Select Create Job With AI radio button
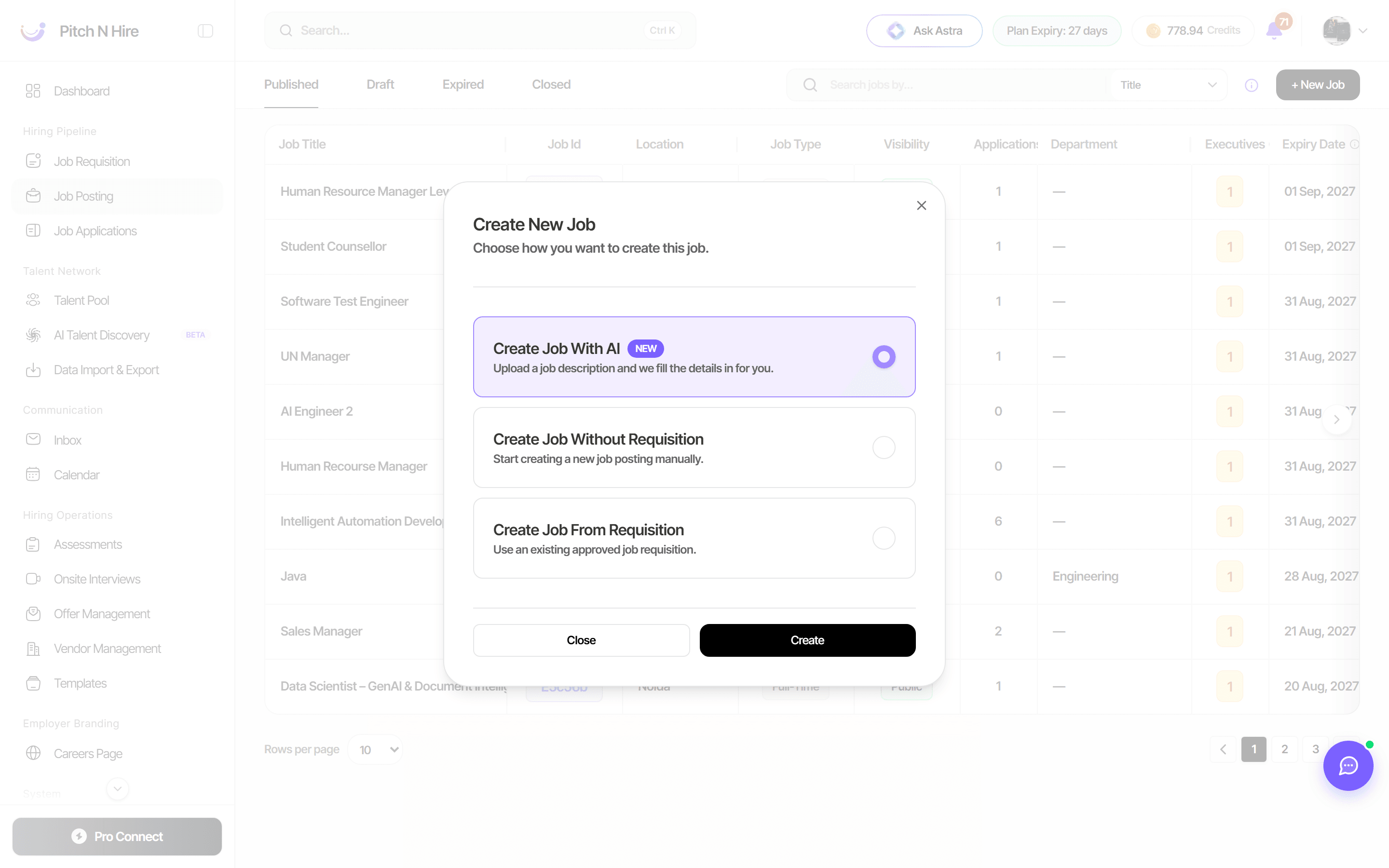This screenshot has height=868, width=1389. [884, 356]
